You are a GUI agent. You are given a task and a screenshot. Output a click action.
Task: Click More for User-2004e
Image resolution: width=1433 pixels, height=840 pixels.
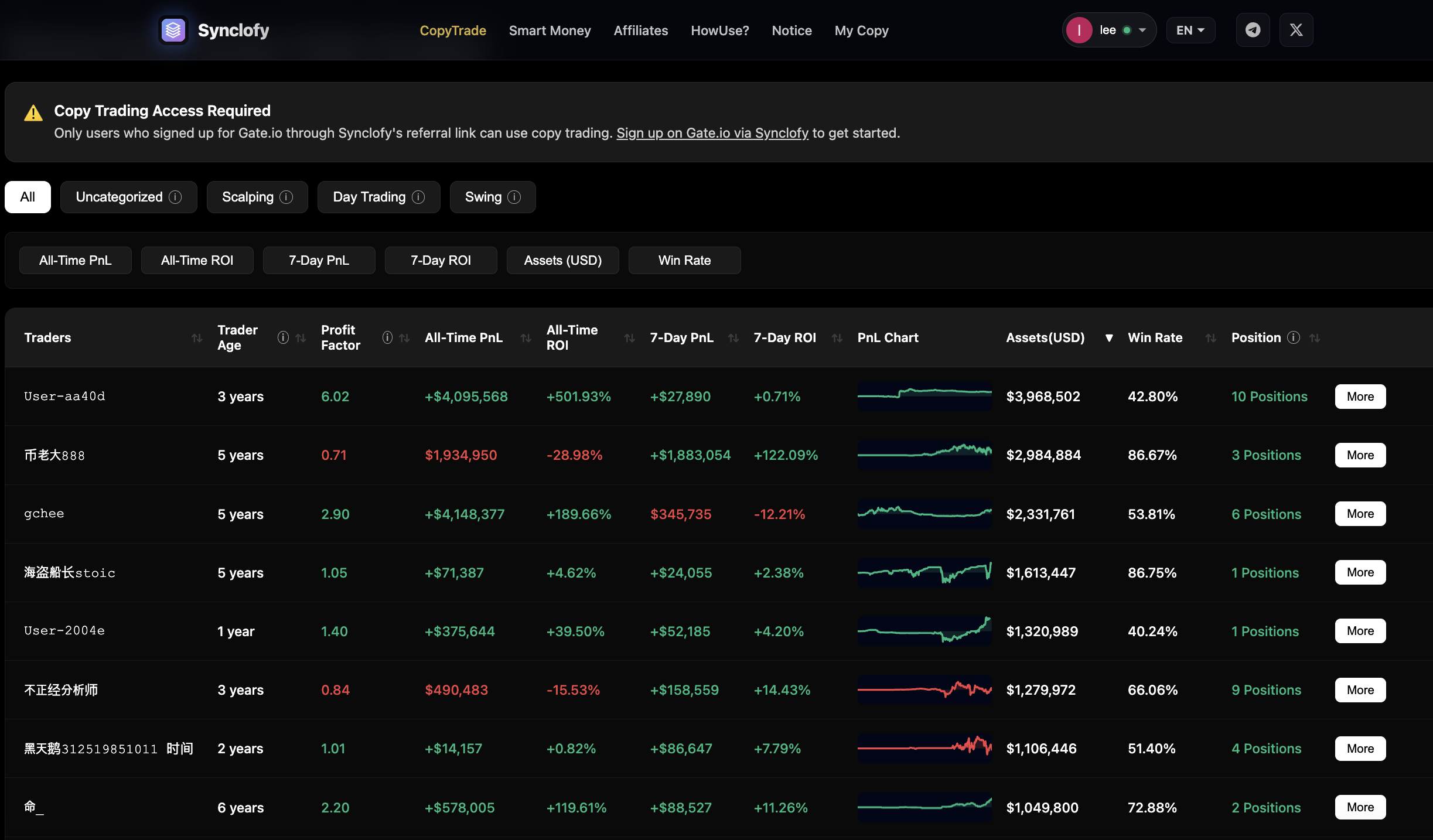point(1360,631)
